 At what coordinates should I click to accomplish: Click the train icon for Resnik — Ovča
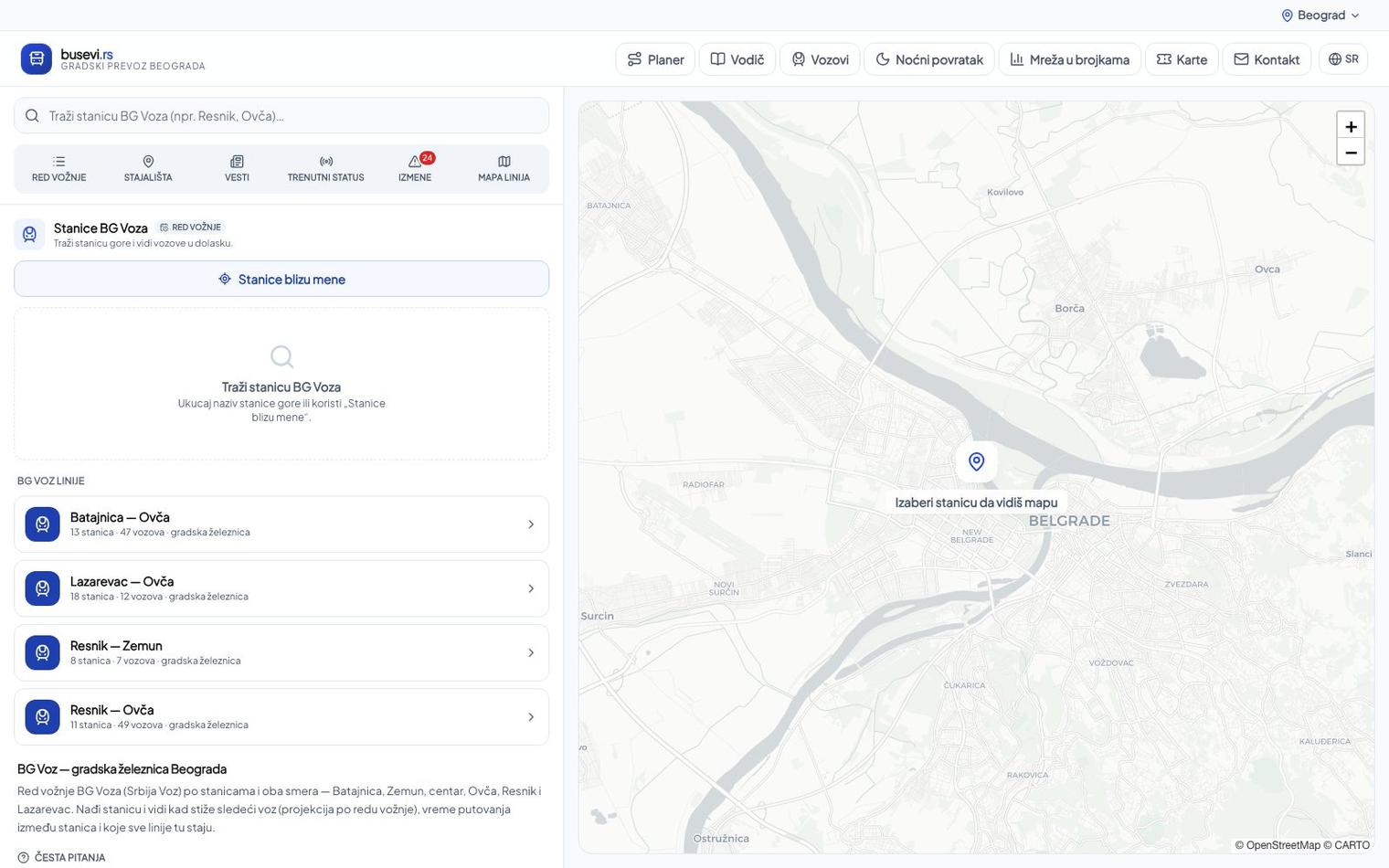pyautogui.click(x=42, y=717)
